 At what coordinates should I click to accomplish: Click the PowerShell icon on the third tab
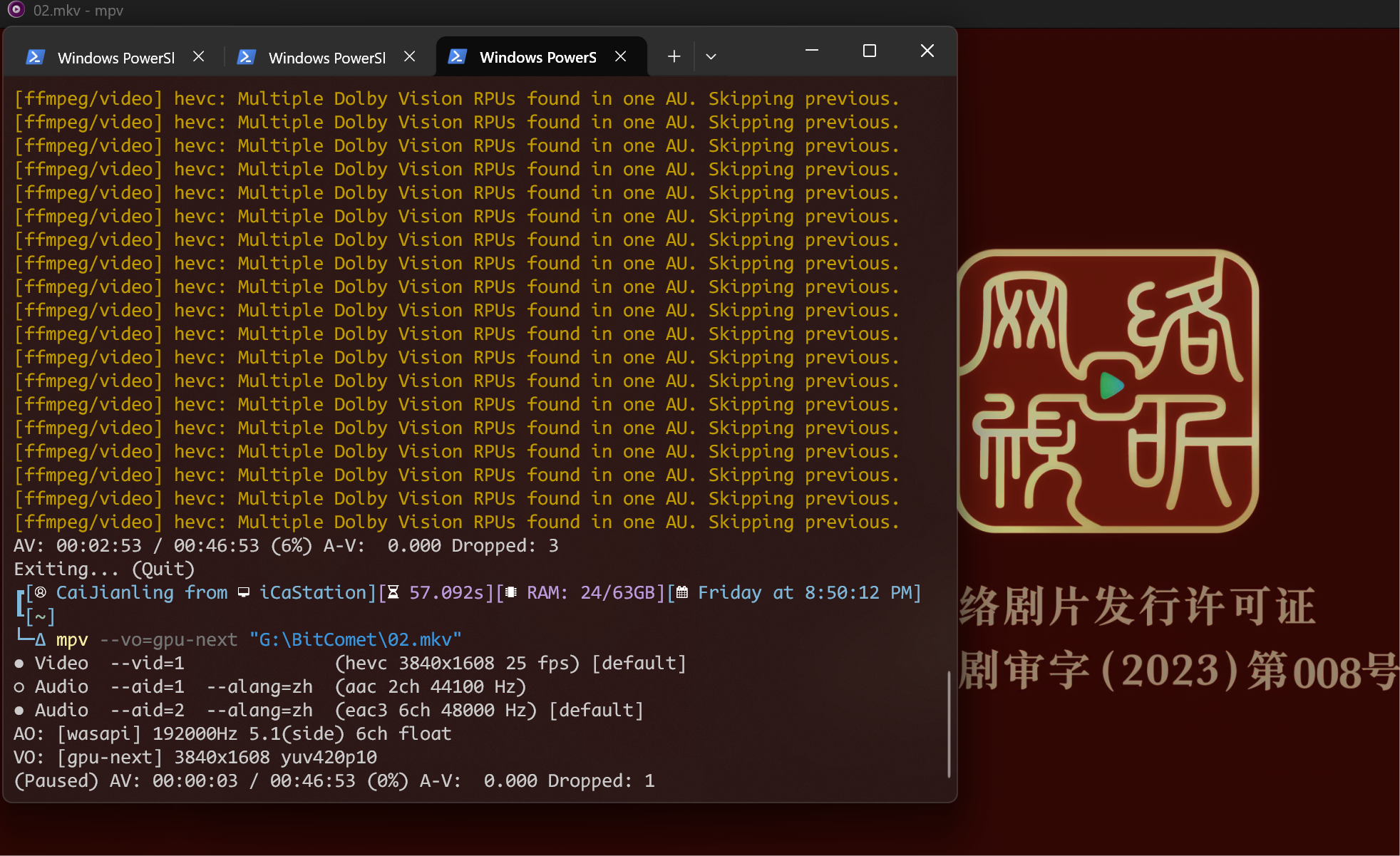458,56
